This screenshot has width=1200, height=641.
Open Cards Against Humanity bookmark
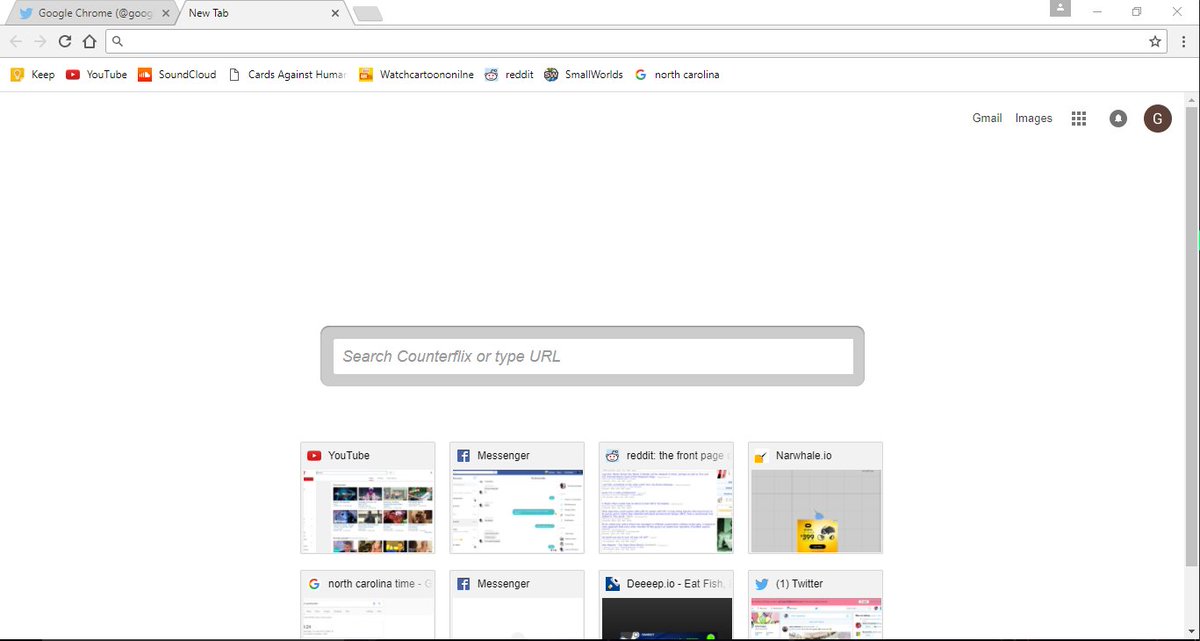pyautogui.click(x=287, y=74)
